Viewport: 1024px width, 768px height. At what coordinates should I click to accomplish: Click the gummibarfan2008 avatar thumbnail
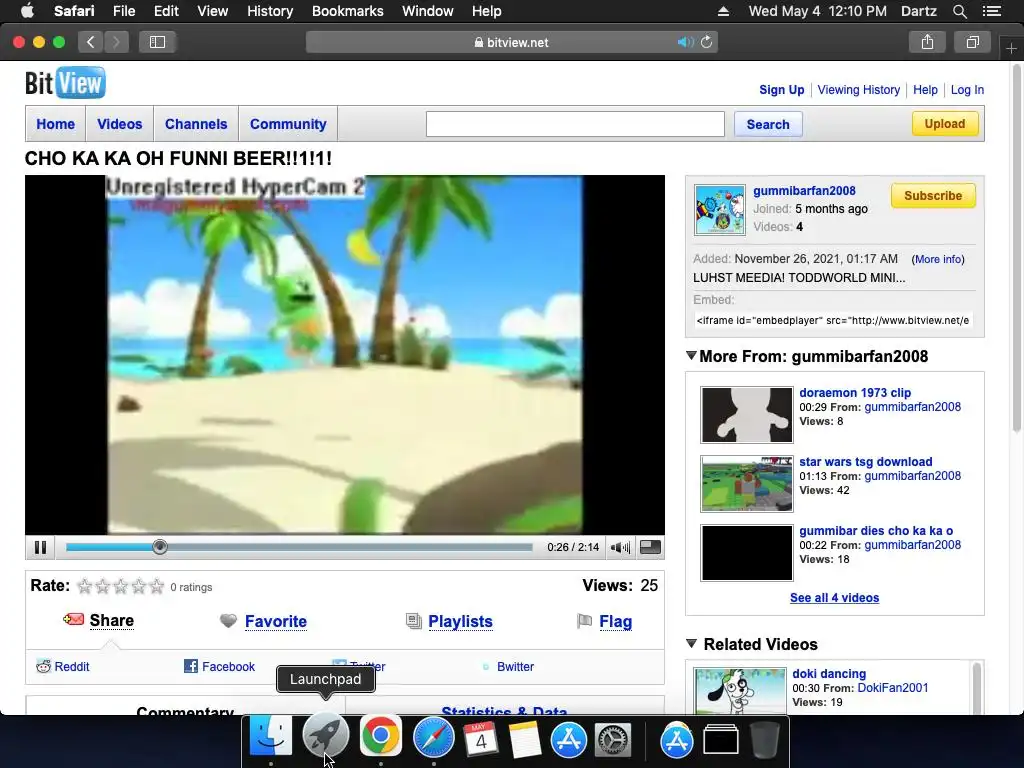720,210
